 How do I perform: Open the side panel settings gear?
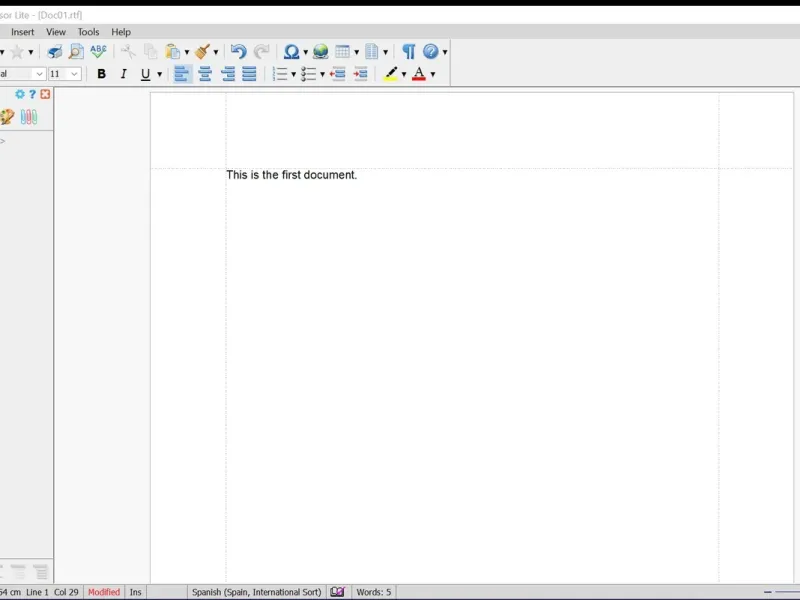click(19, 94)
